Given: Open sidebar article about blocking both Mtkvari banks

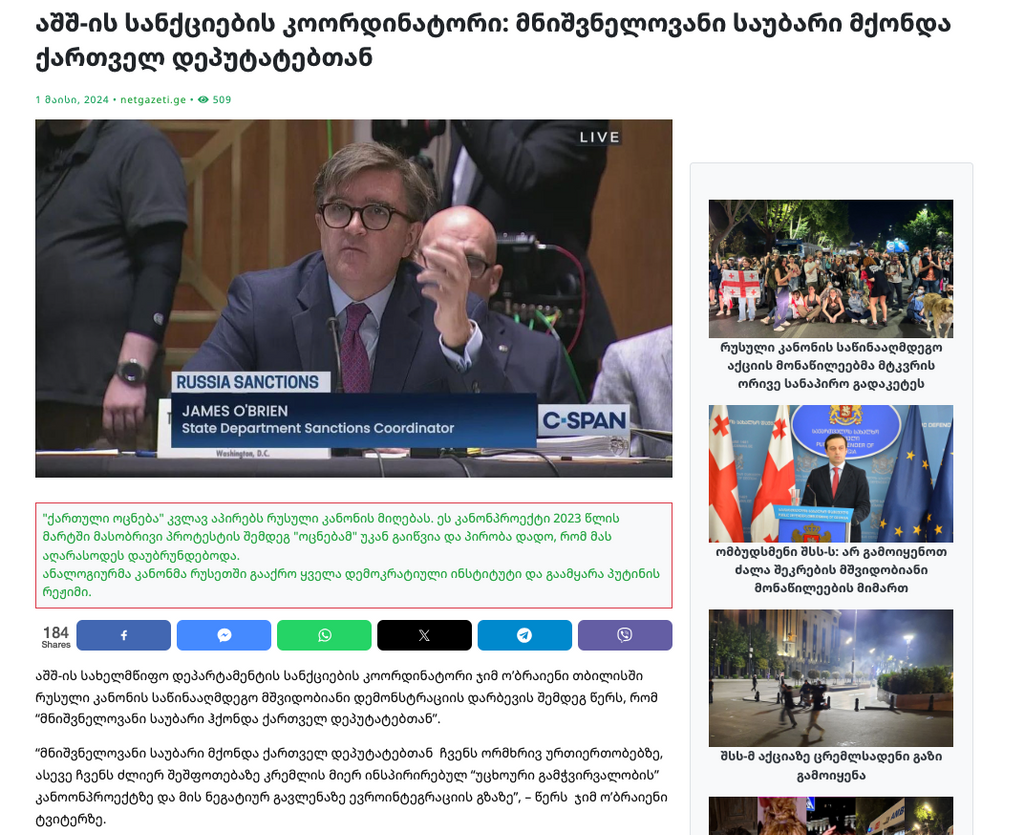Looking at the screenshot, I should [831, 366].
